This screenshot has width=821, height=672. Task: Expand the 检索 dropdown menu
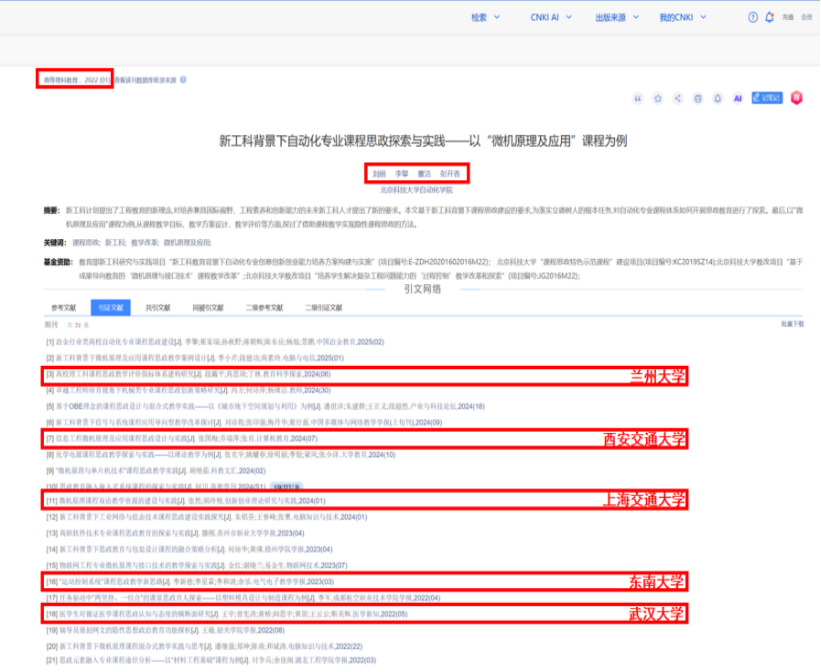click(x=485, y=17)
